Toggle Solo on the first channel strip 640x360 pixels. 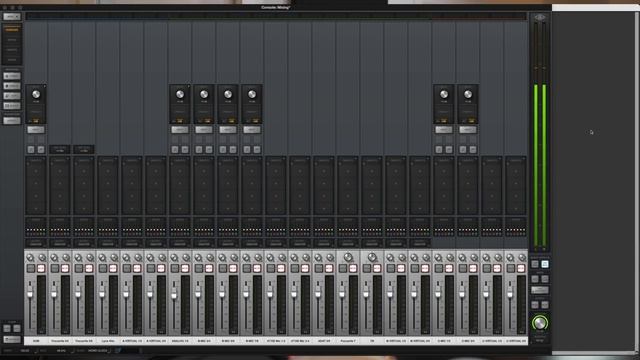pos(31,269)
